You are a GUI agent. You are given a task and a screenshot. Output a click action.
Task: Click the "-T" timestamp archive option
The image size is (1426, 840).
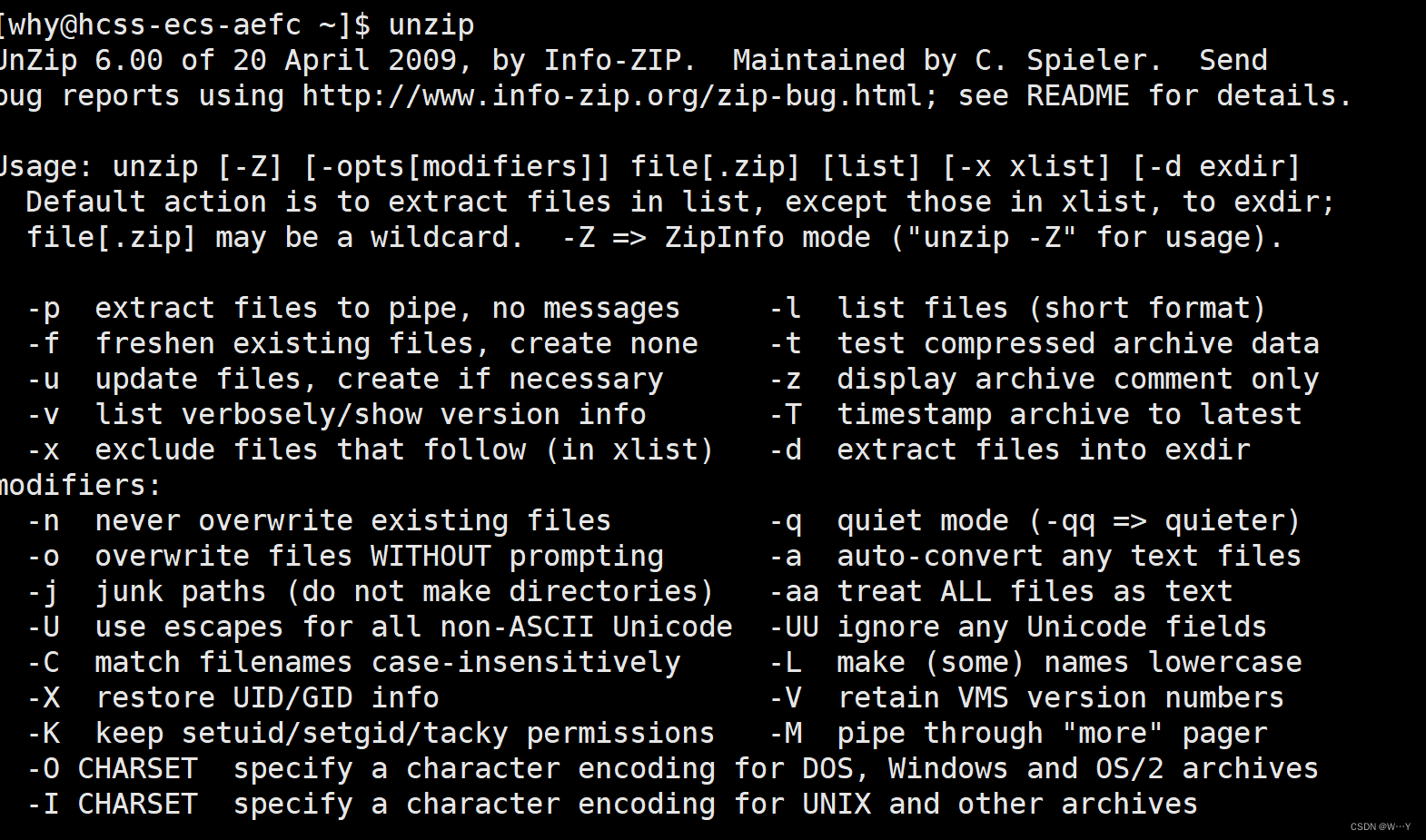tap(786, 415)
